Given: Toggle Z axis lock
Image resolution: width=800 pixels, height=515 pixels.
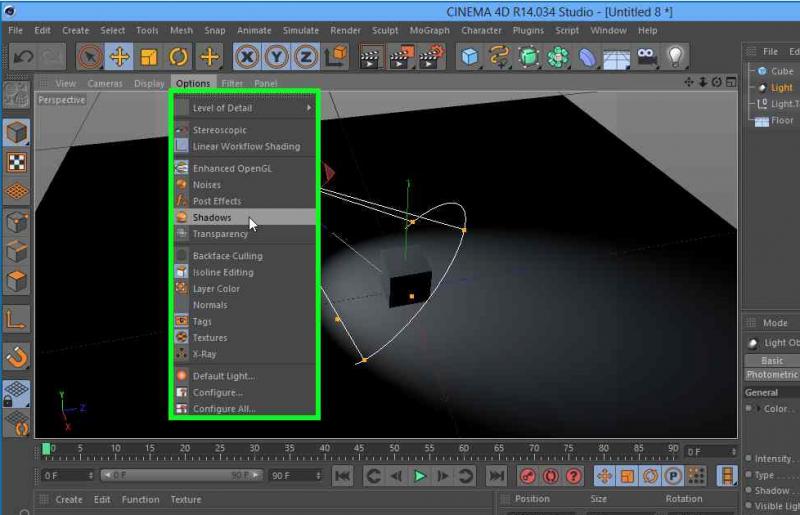Looking at the screenshot, I should [x=306, y=57].
